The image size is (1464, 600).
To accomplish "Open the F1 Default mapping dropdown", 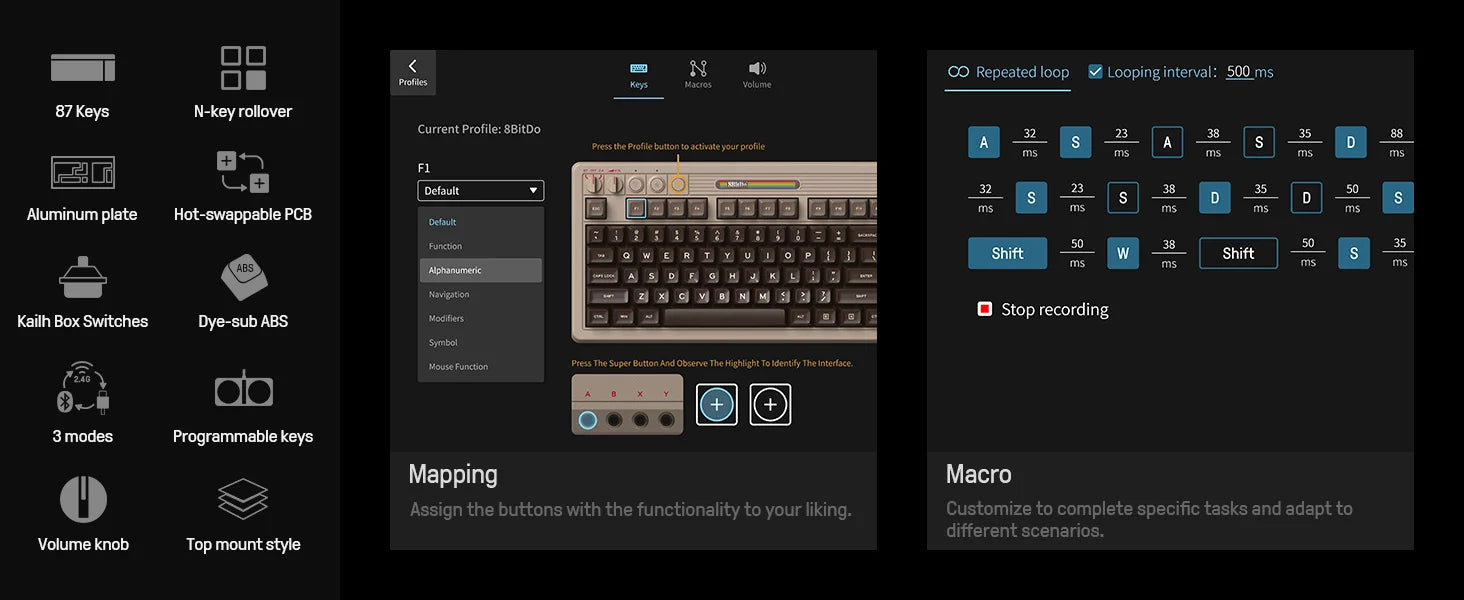I will coord(480,190).
